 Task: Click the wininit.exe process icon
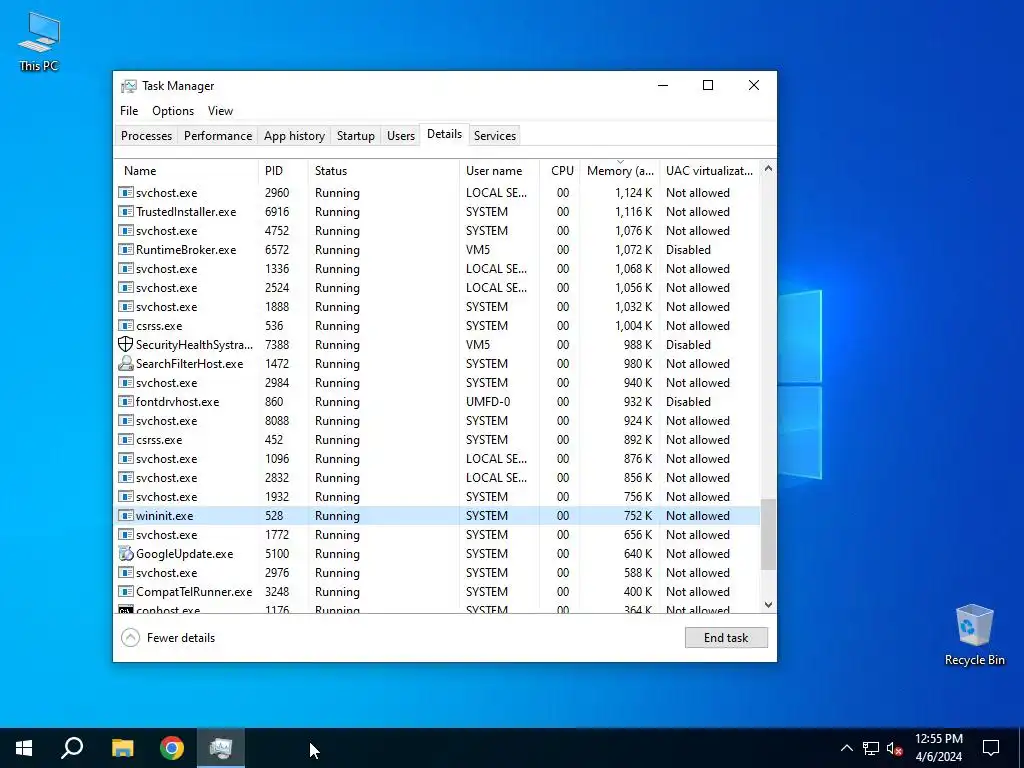tap(125, 515)
